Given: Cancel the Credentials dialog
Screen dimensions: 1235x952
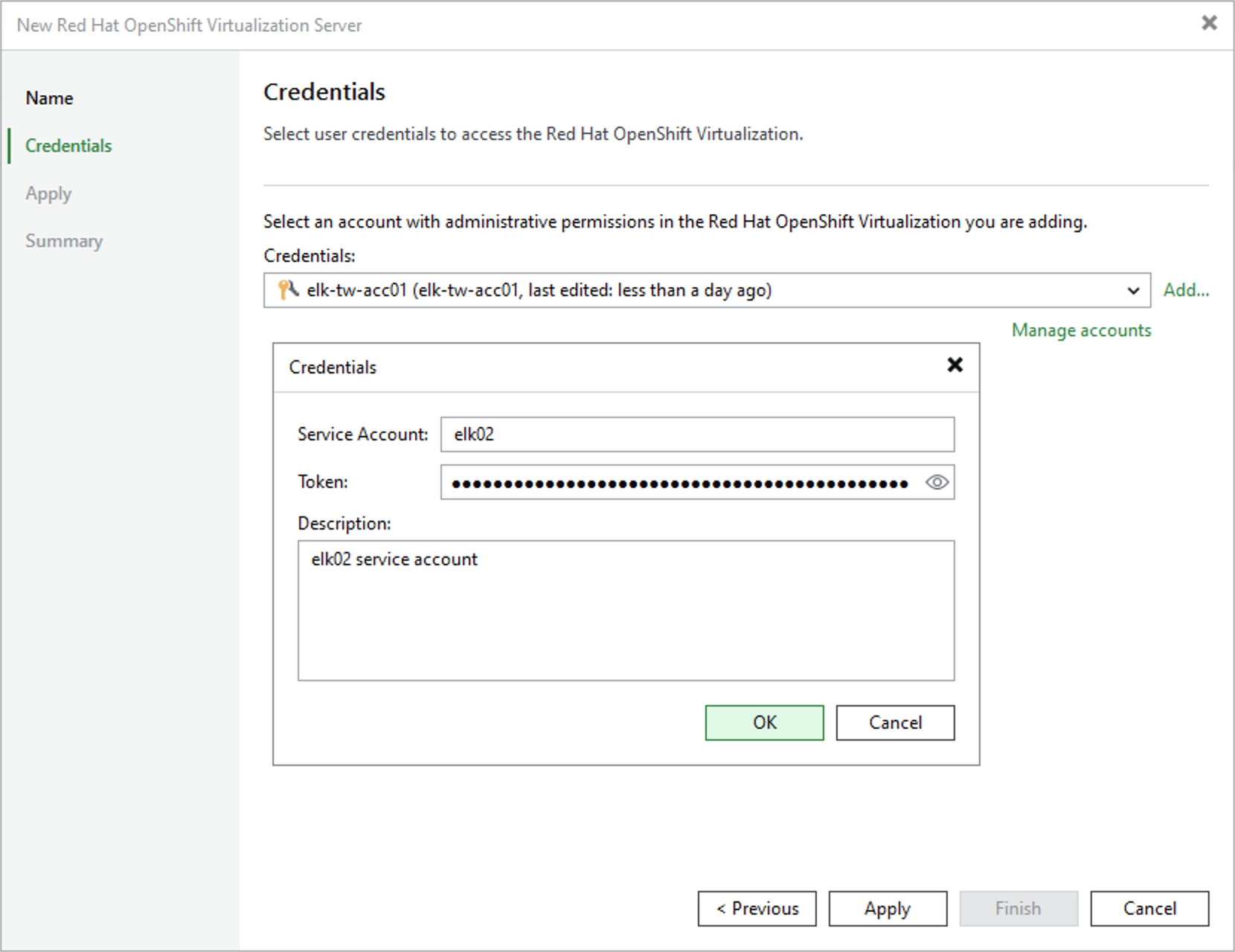Looking at the screenshot, I should pyautogui.click(x=895, y=723).
